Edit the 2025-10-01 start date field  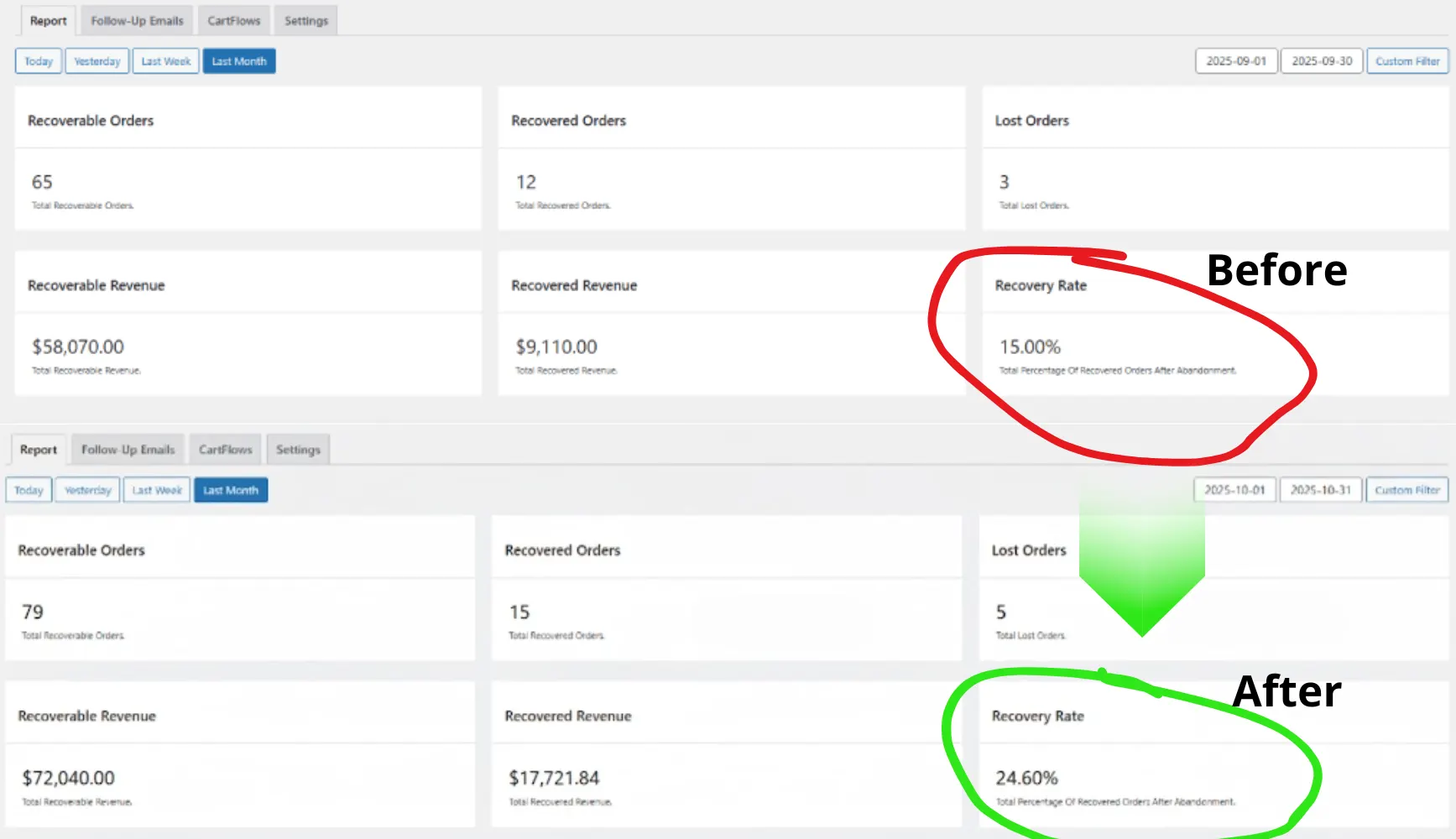tap(1234, 490)
